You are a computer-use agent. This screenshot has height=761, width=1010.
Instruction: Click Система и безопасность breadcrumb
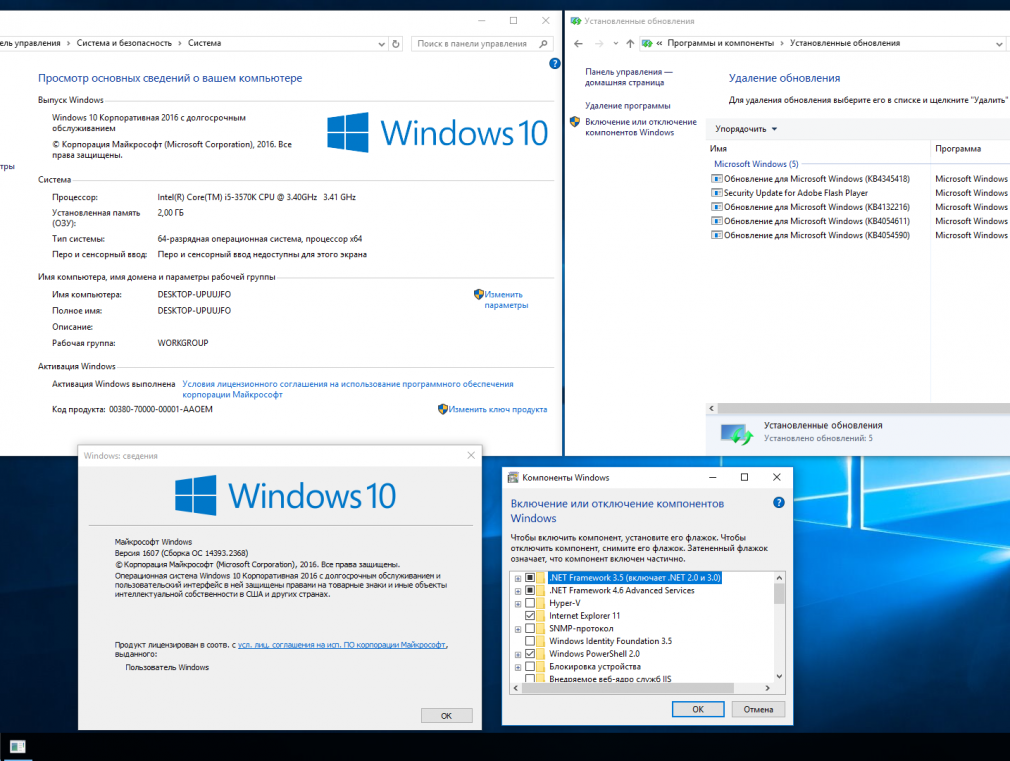coord(124,43)
